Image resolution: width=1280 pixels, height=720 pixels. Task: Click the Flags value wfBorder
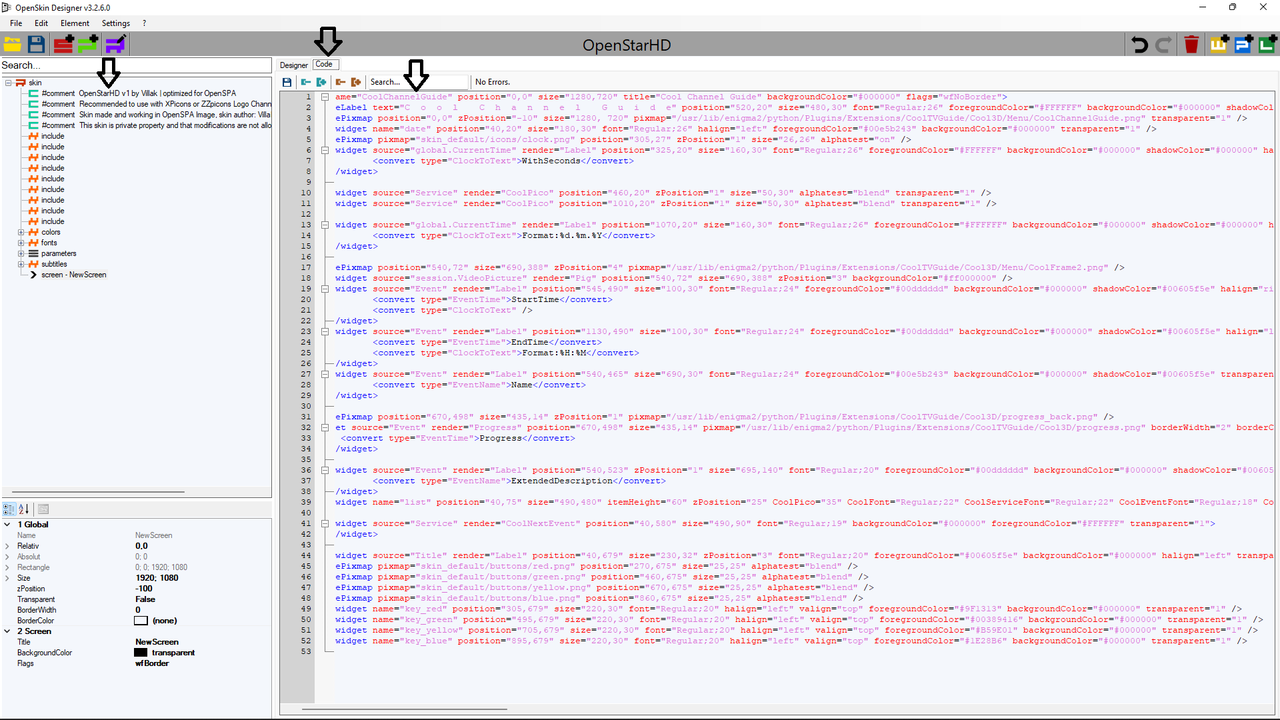pos(151,664)
